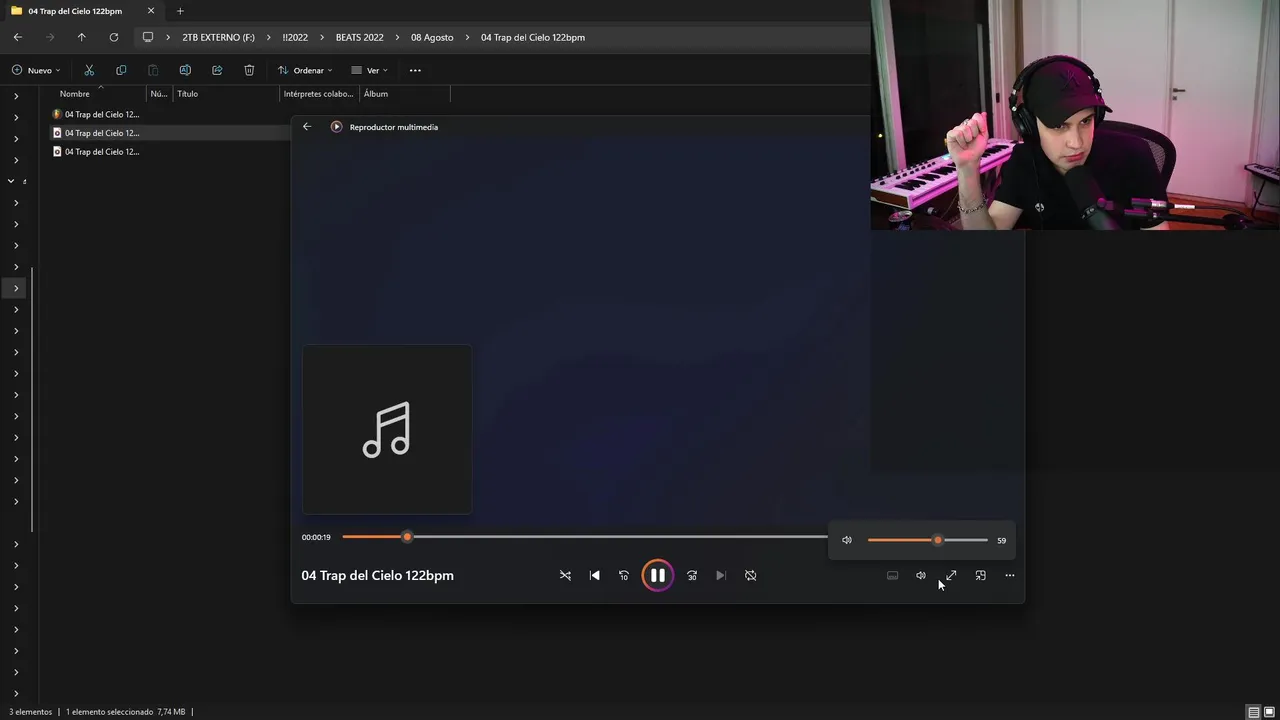The height and width of the screenshot is (720, 1280).
Task: Expand the chevron after 2TB EXTERNO (F:)
Action: tap(268, 37)
